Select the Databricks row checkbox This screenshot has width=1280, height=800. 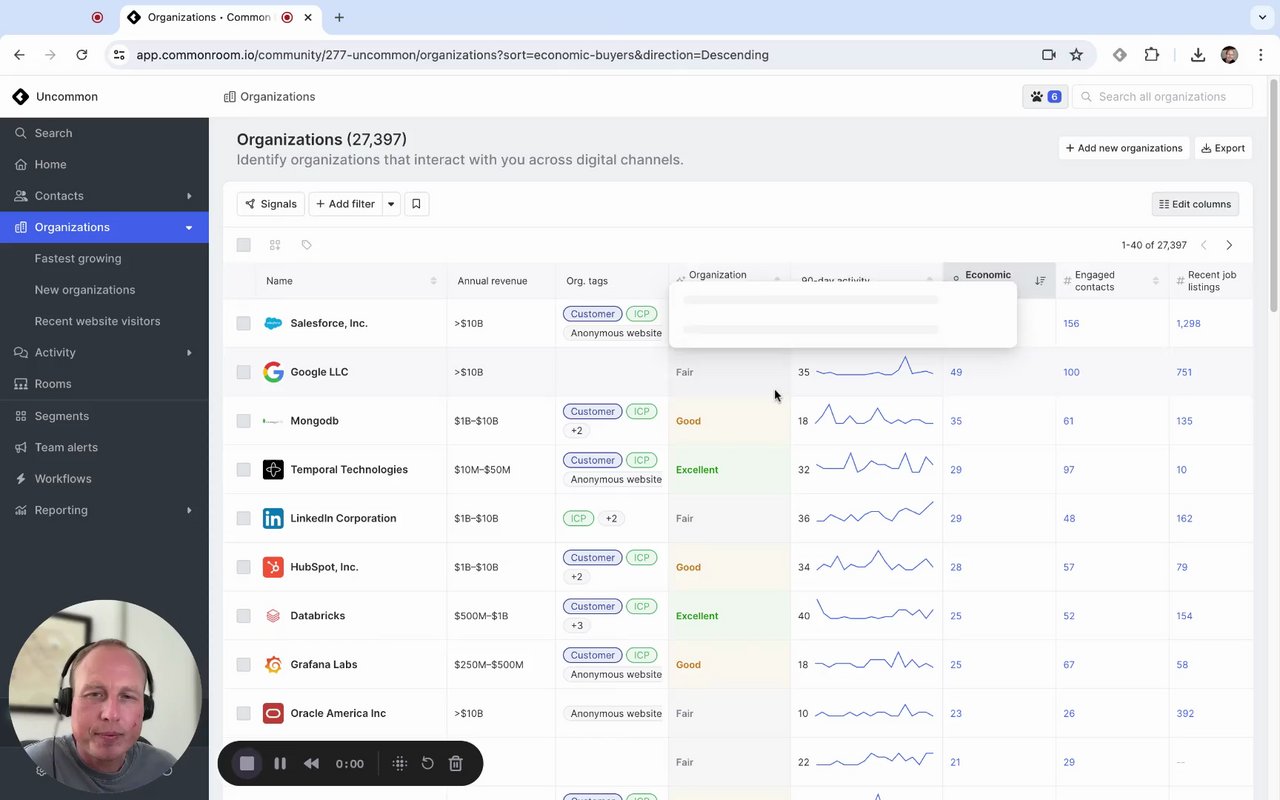[243, 616]
